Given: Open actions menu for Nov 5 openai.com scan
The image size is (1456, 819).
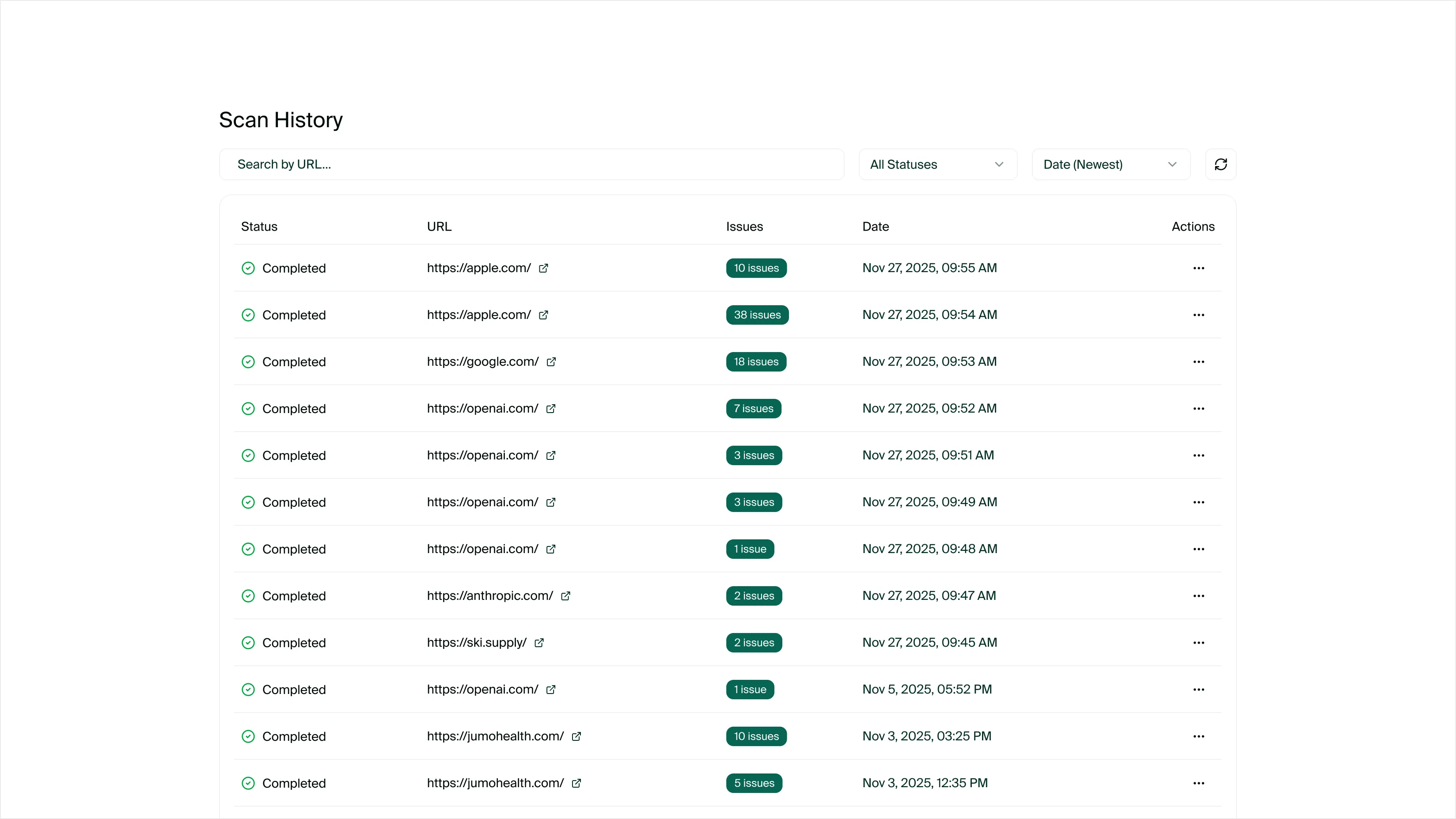Looking at the screenshot, I should (x=1198, y=690).
